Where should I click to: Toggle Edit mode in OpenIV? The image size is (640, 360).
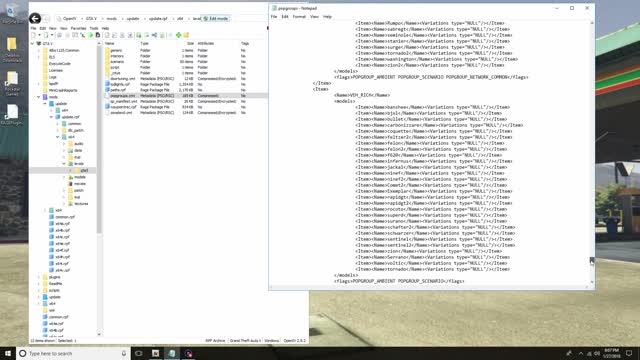coord(216,19)
